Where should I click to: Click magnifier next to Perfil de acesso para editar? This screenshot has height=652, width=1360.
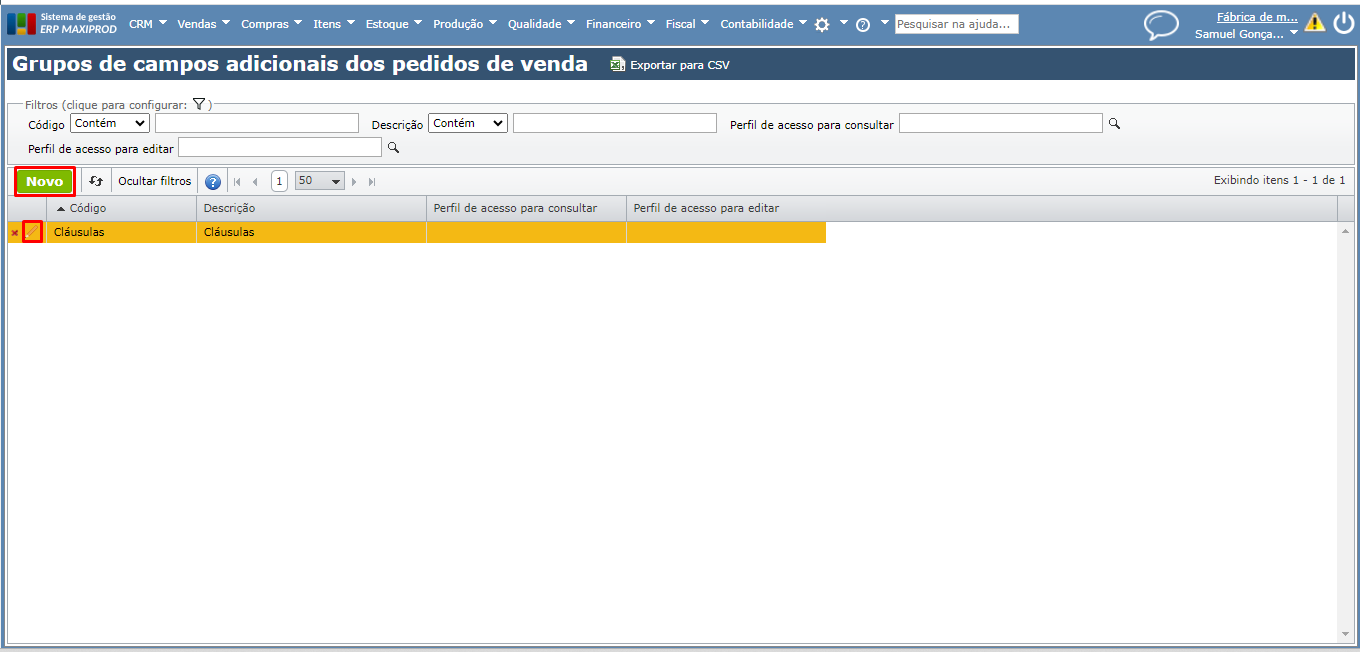pos(393,148)
